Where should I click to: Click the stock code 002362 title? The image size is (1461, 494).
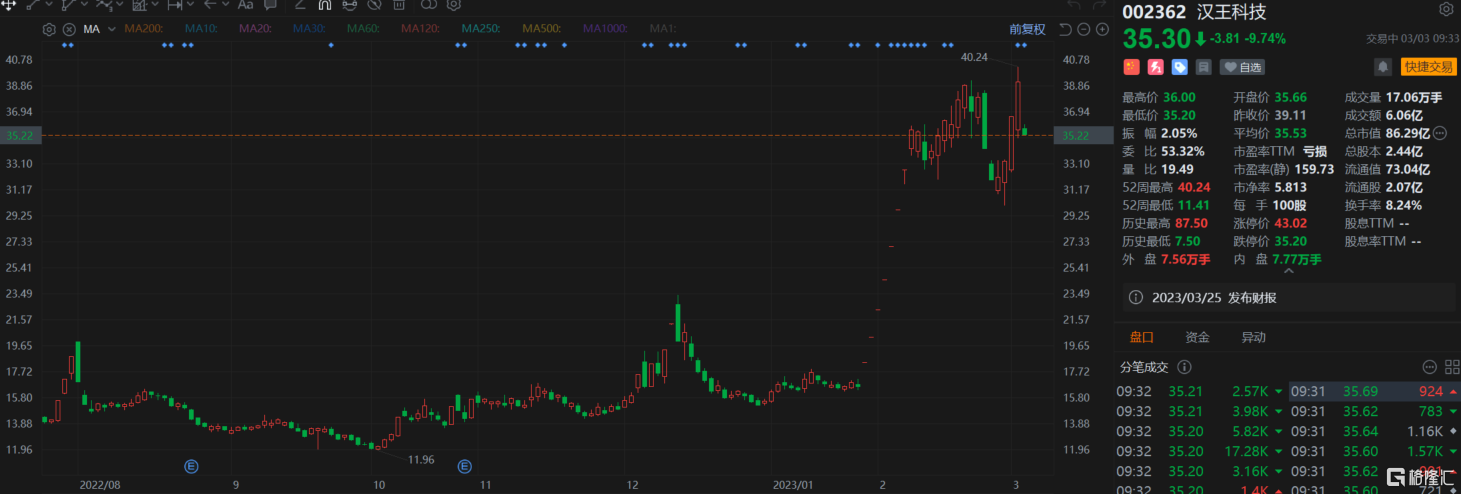1154,12
